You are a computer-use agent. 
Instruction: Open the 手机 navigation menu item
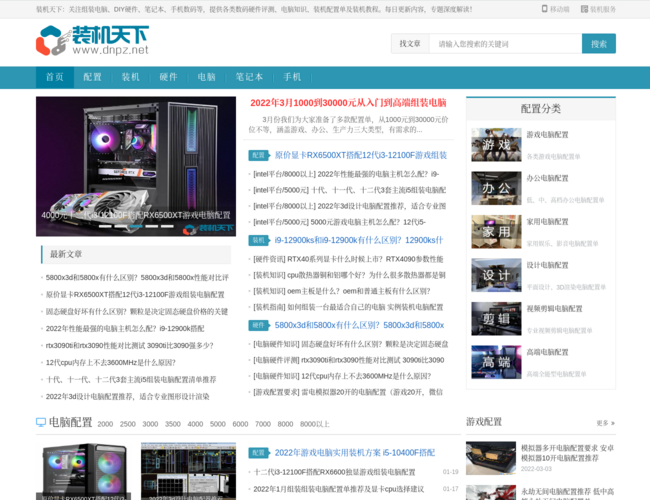coord(292,77)
